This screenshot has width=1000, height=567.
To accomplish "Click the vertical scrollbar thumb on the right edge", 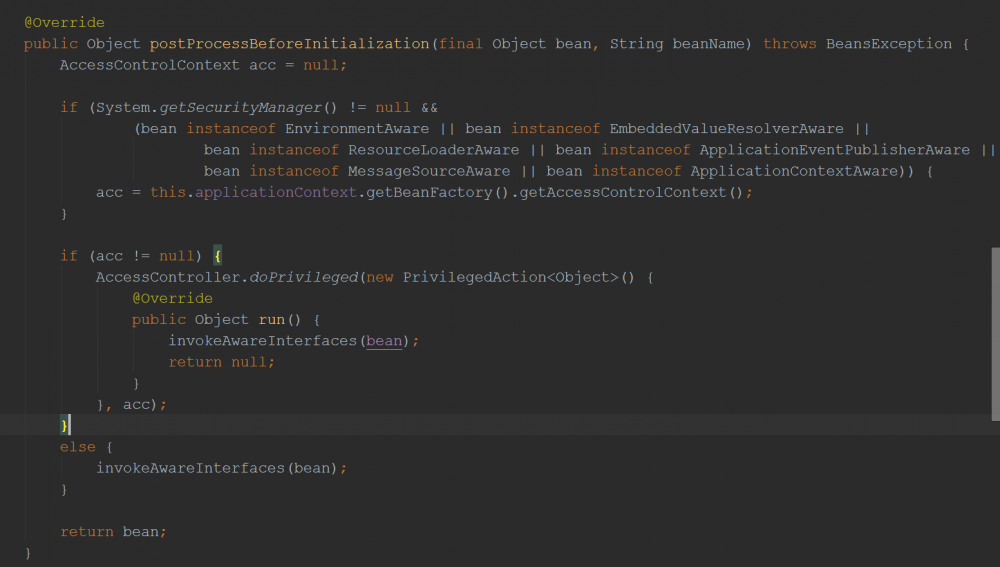I will tap(996, 334).
